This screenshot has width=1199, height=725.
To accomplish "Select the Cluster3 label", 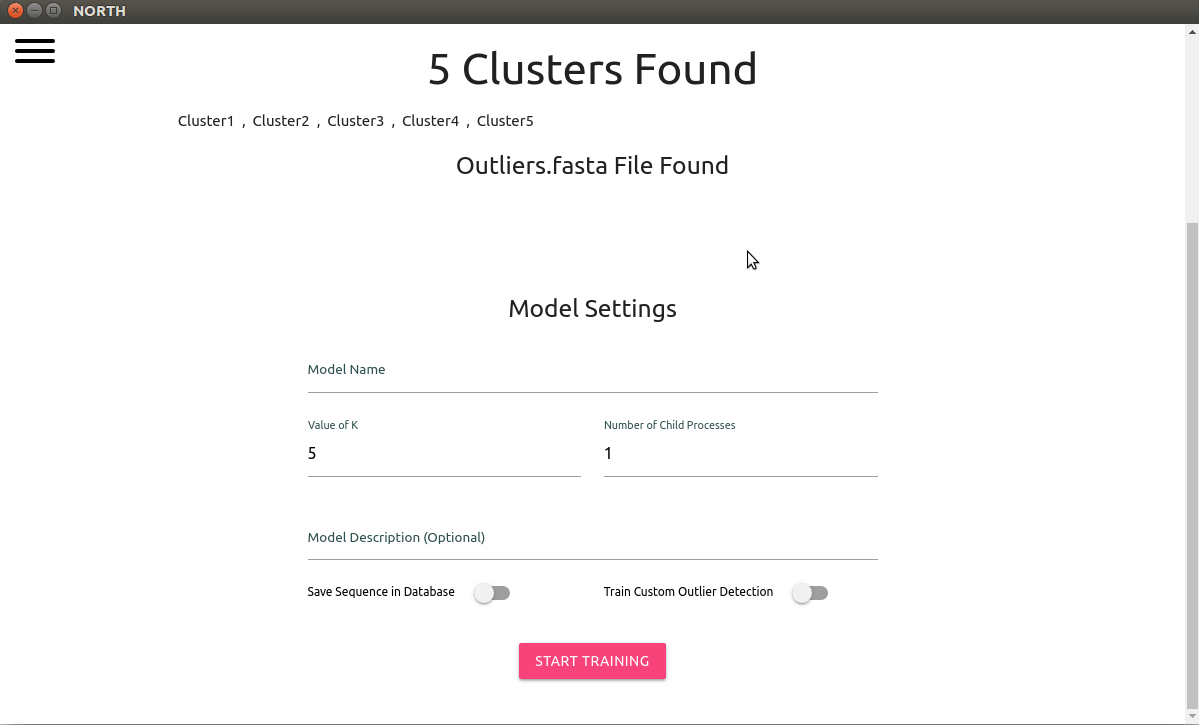I will [x=356, y=121].
